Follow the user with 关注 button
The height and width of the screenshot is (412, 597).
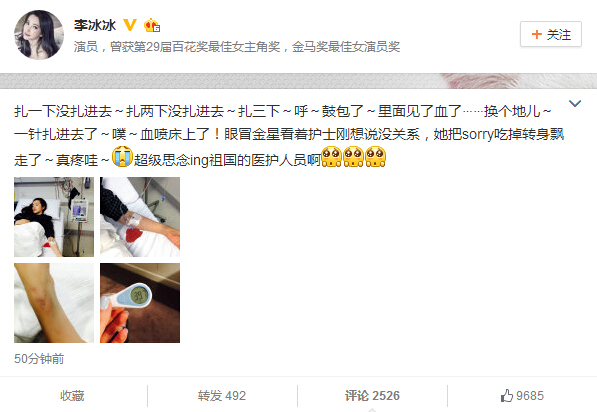tap(551, 34)
